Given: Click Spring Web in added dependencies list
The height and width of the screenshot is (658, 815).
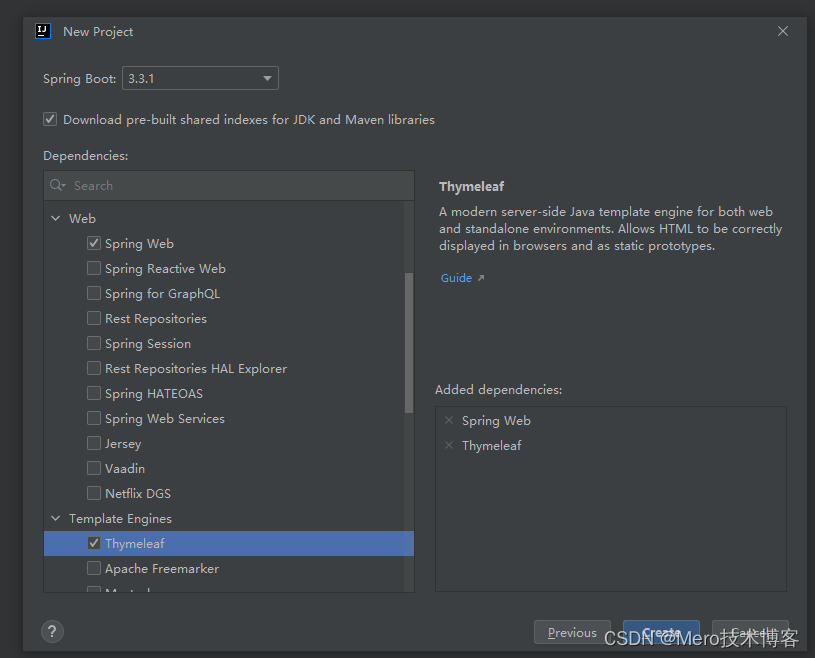Looking at the screenshot, I should click(x=496, y=420).
